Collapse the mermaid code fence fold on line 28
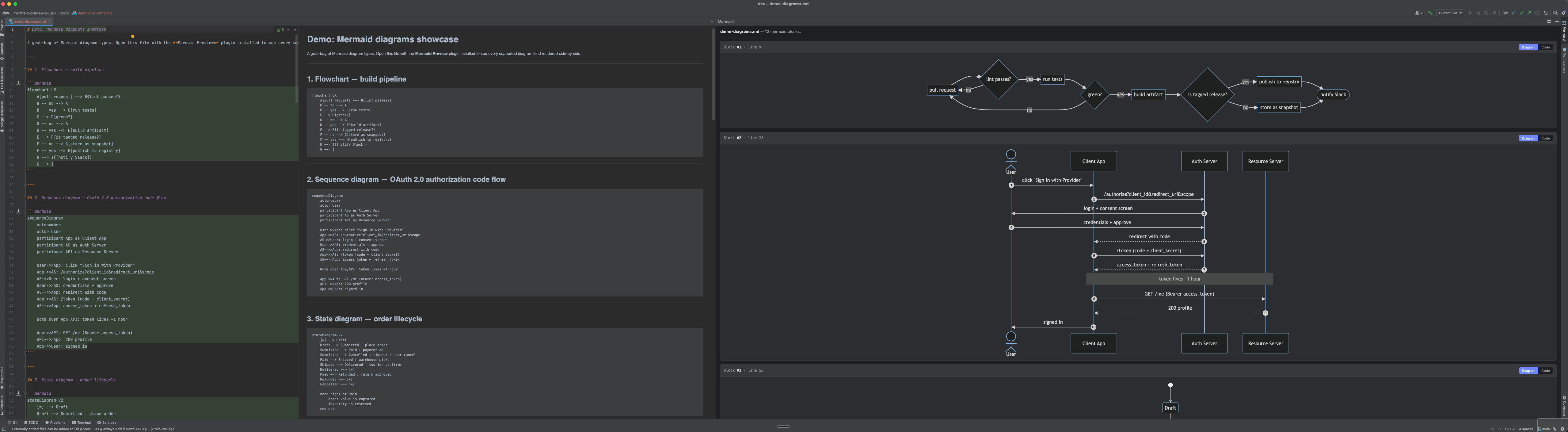Viewport: 1568px width, 432px height. pos(25,212)
